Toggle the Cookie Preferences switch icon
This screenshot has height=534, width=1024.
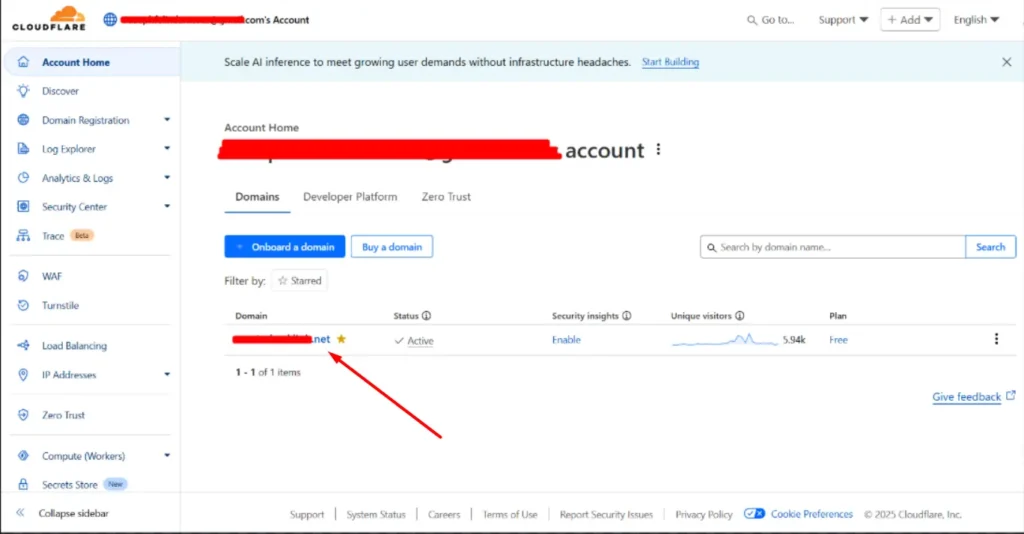(754, 514)
